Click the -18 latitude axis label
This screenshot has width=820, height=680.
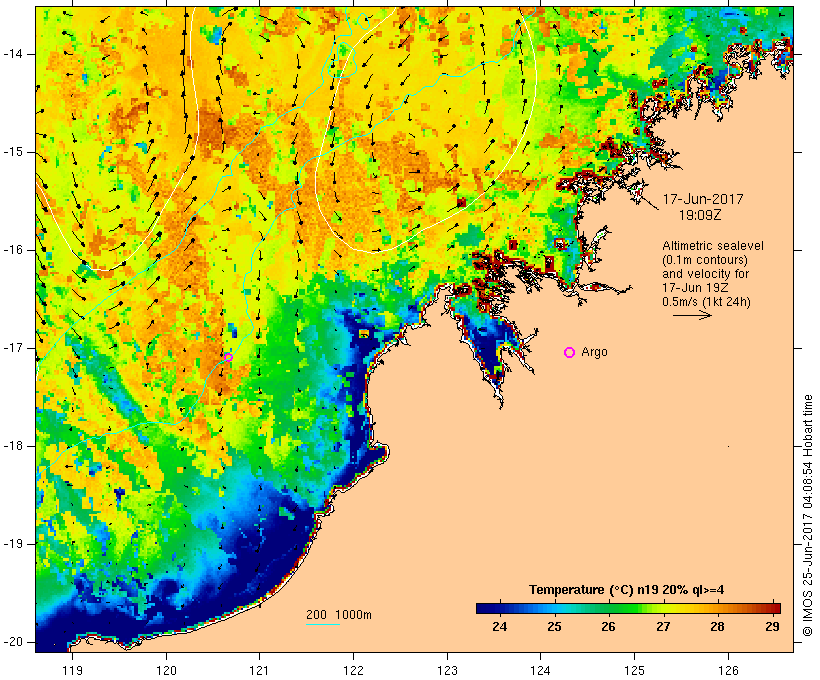tap(13, 446)
